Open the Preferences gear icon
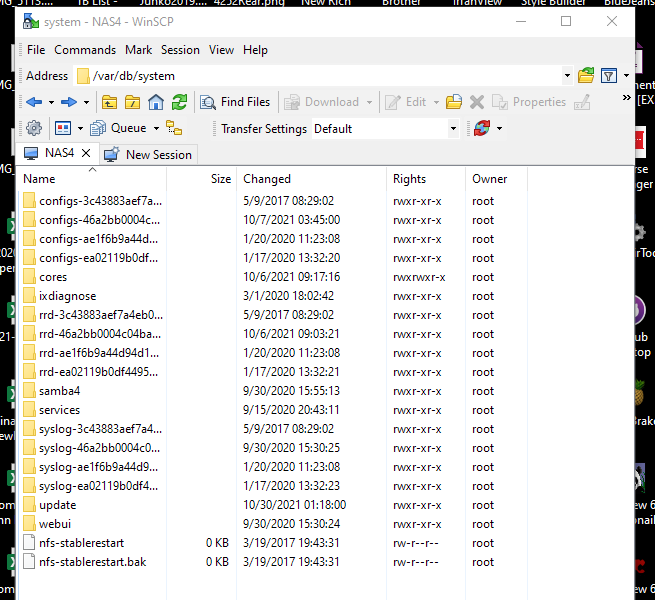The width and height of the screenshot is (655, 600). coord(34,128)
